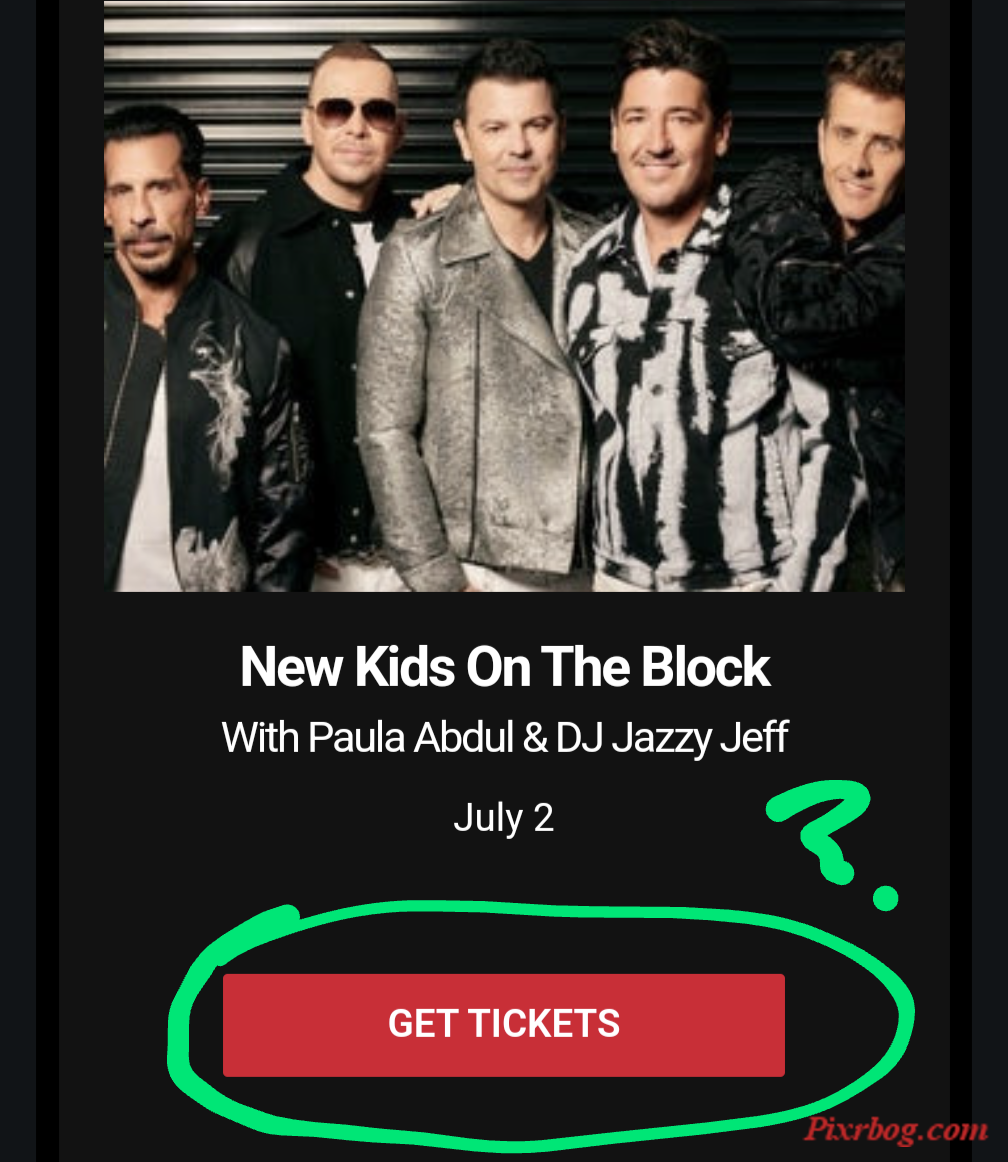Click the DJ Jazzy Jeff name text

[x=672, y=737]
